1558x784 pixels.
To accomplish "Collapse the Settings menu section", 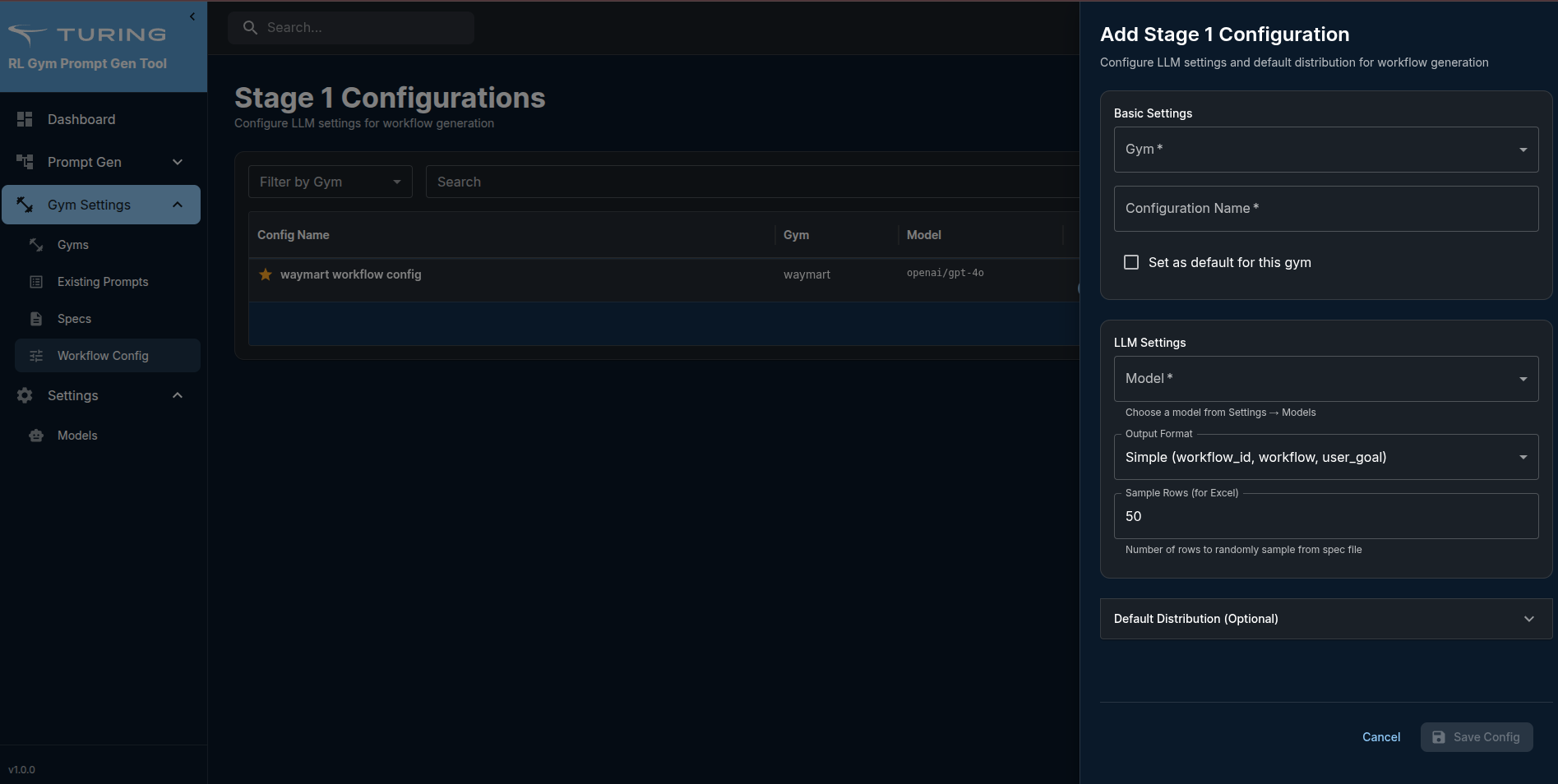I will 177,395.
